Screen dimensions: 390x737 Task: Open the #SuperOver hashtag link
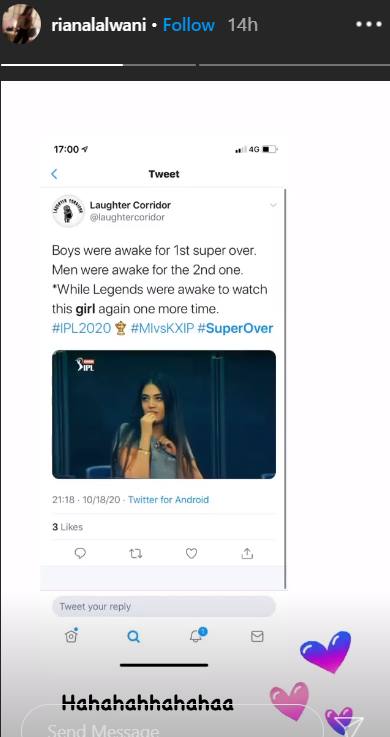pos(235,328)
